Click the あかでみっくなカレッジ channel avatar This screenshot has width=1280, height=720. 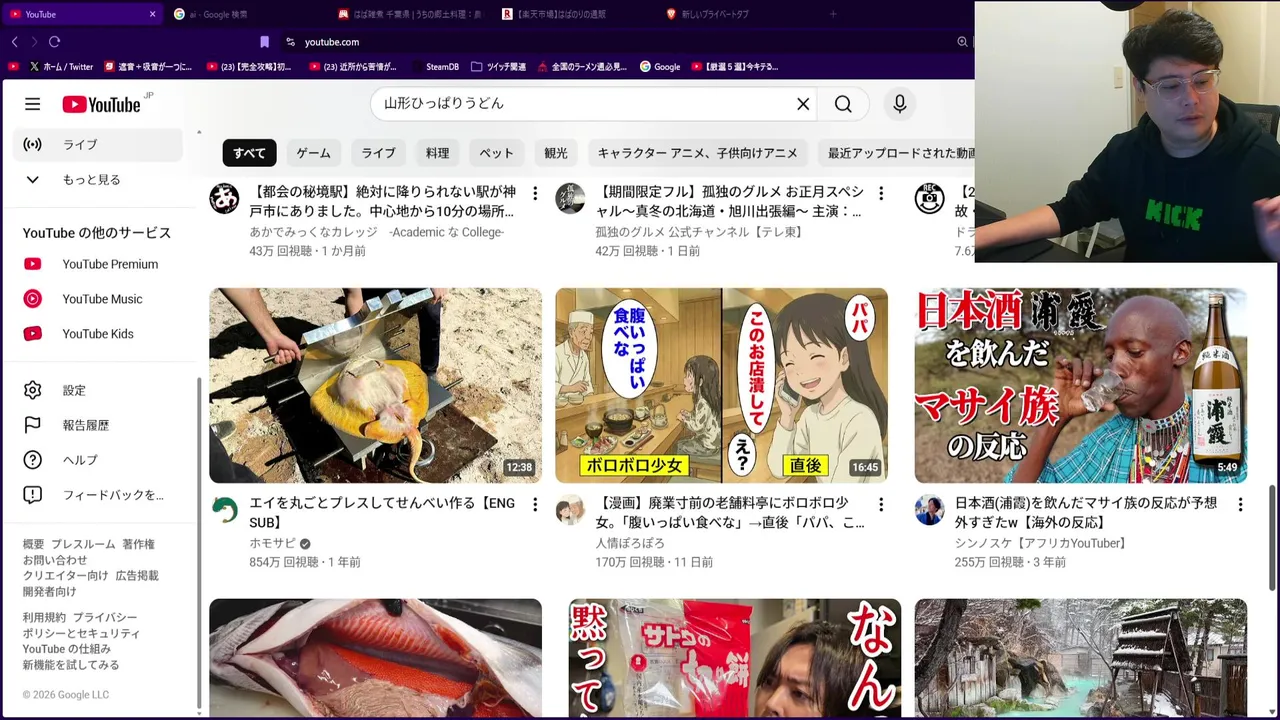(x=224, y=198)
